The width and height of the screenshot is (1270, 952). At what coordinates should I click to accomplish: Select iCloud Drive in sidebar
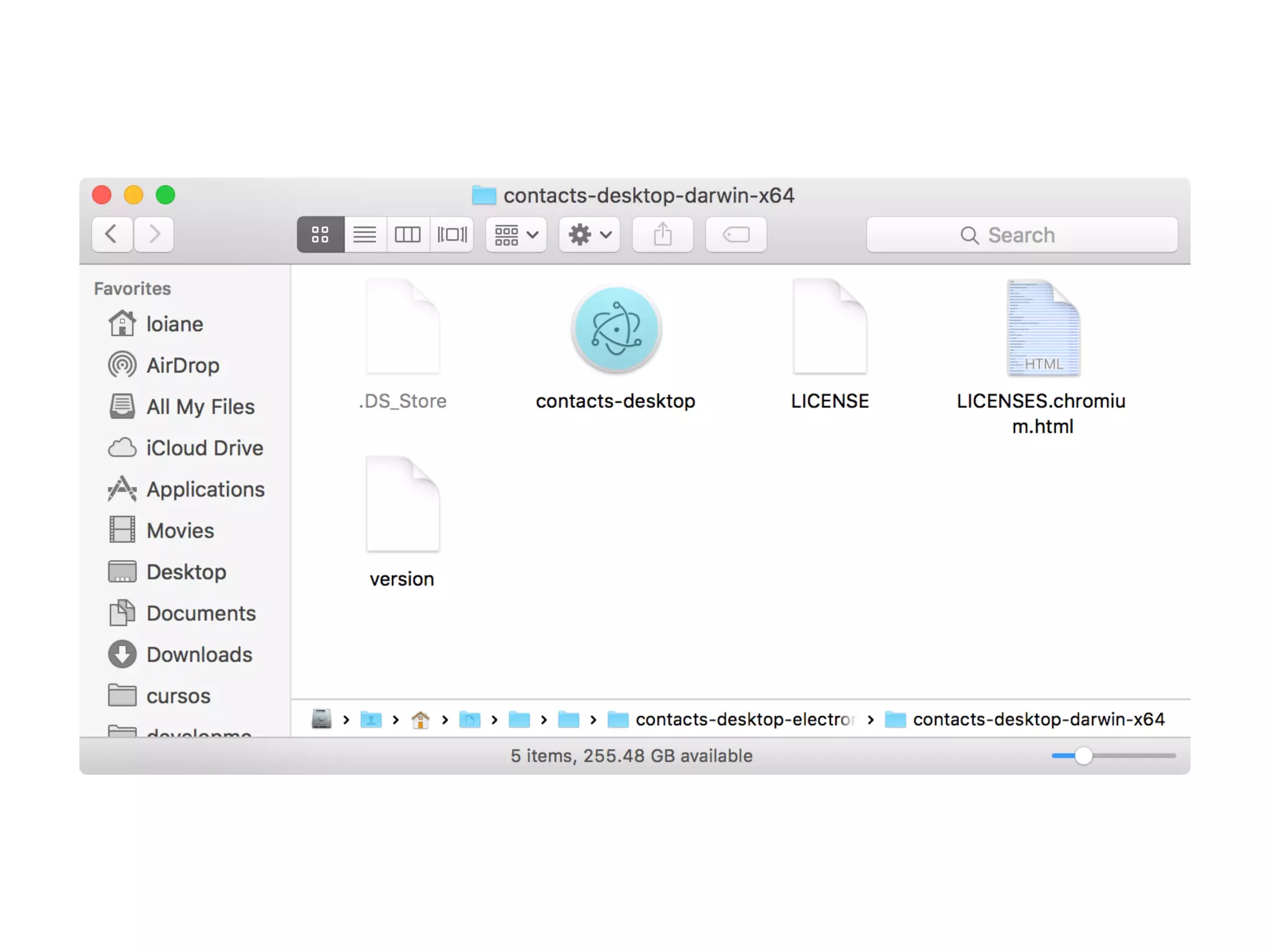coord(204,447)
